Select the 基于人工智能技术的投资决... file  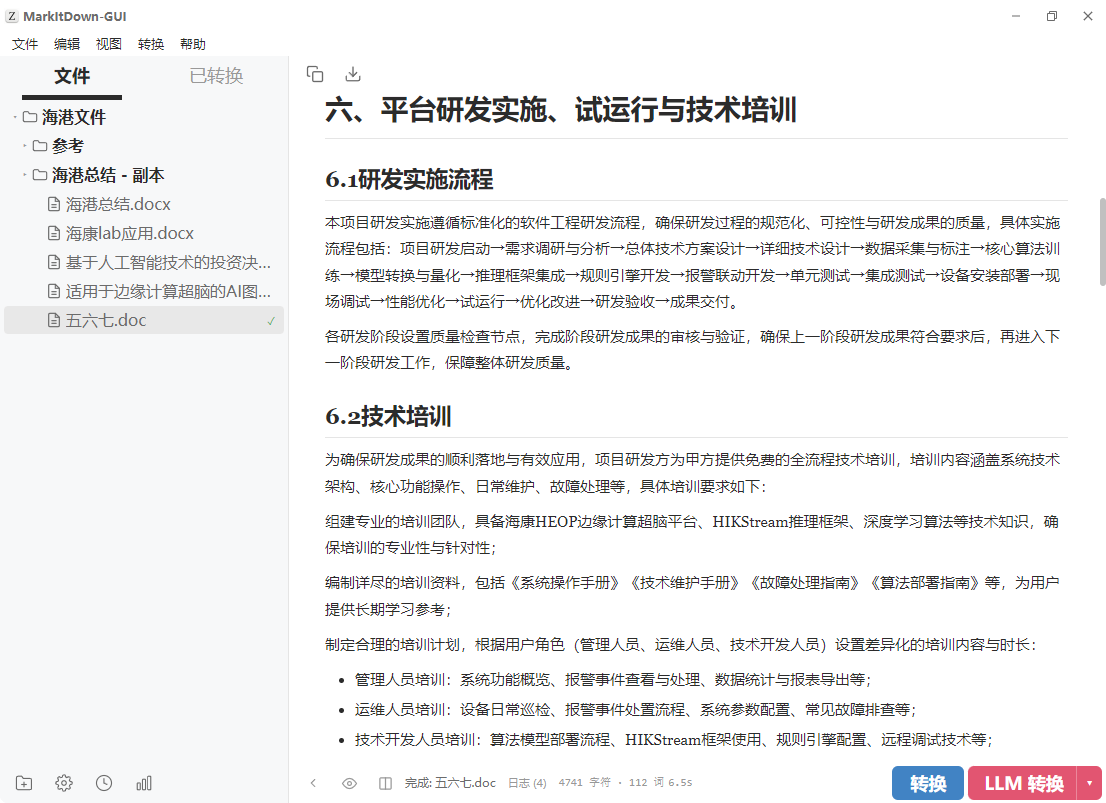pyautogui.click(x=144, y=262)
